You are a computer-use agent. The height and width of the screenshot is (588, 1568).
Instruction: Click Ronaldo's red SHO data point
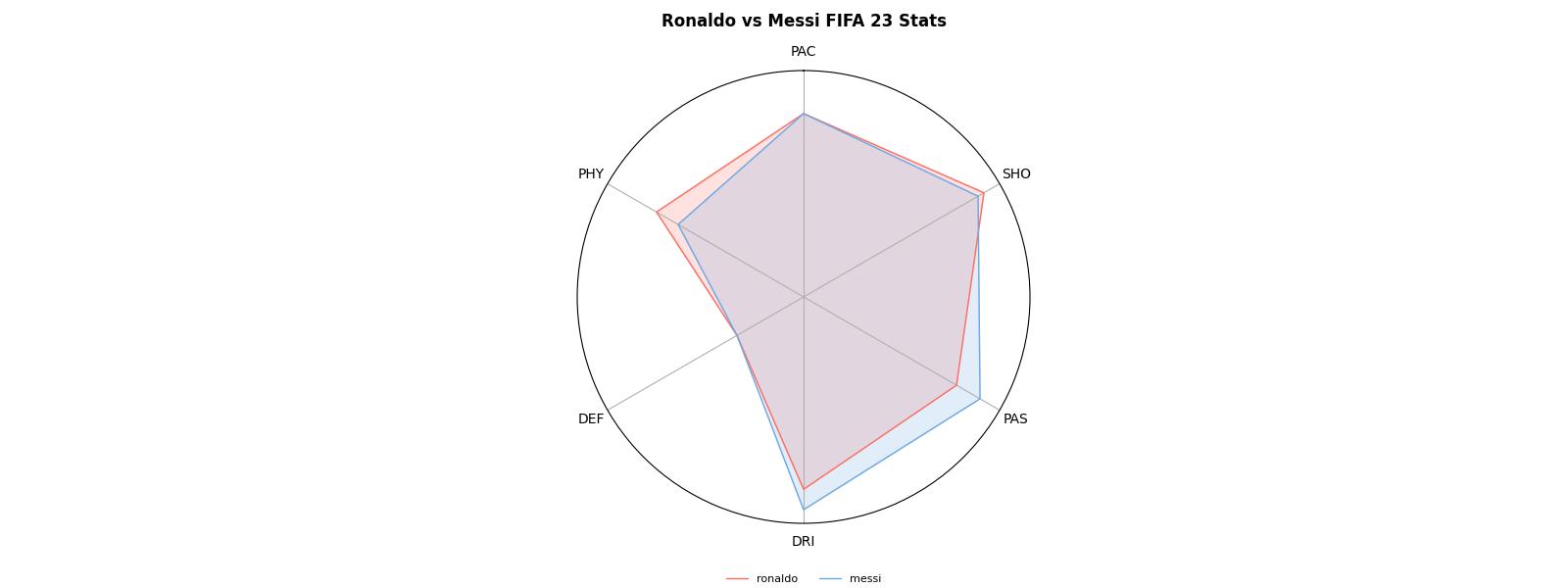pos(983,192)
